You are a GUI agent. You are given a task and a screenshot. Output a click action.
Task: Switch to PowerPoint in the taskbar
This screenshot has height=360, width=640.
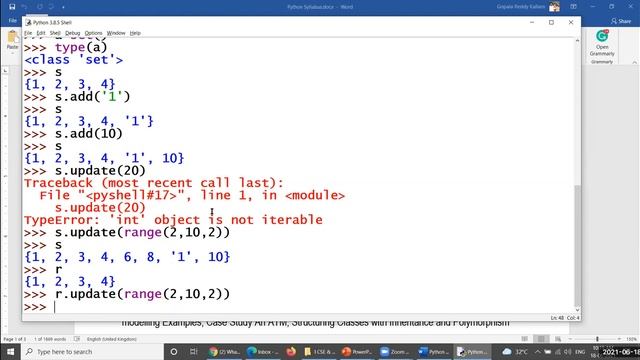tap(357, 351)
